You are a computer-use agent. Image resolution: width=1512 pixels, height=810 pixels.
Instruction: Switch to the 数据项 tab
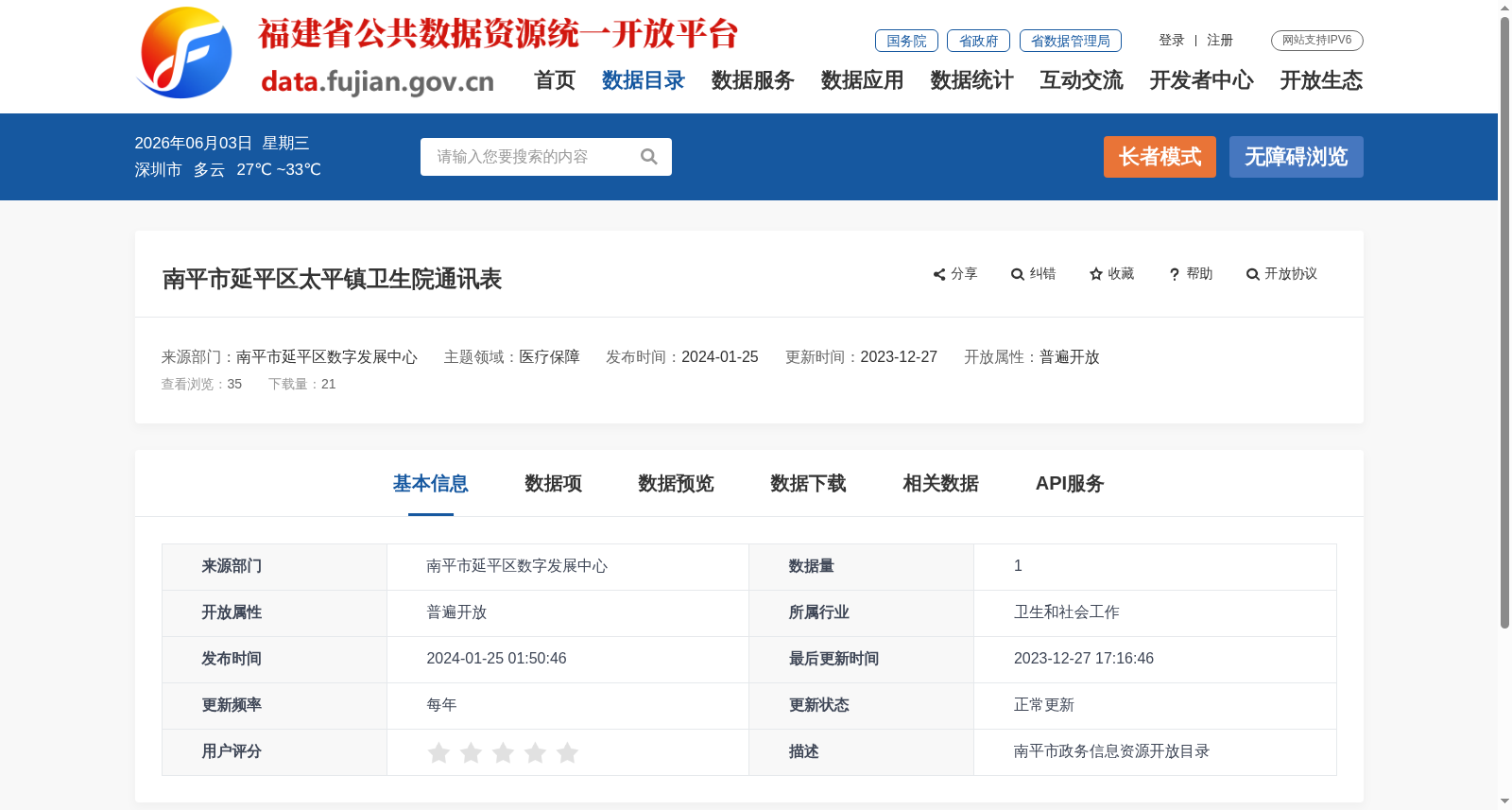pyautogui.click(x=554, y=484)
